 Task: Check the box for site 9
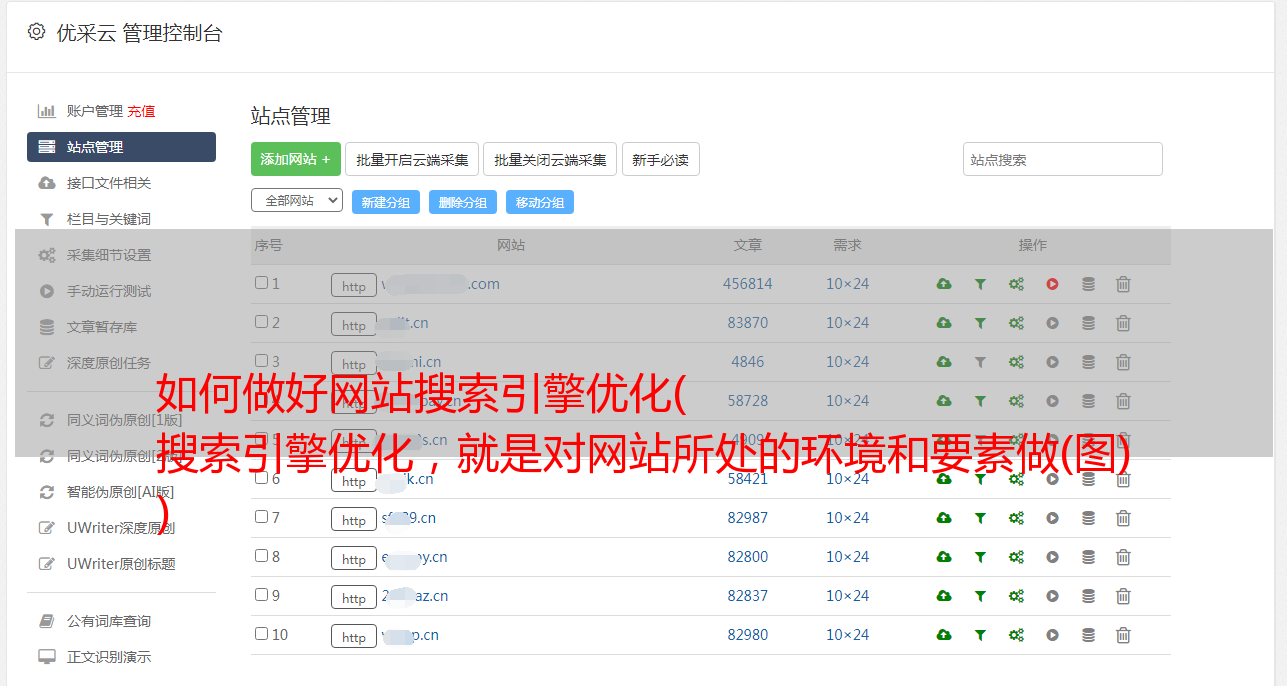coord(261,595)
